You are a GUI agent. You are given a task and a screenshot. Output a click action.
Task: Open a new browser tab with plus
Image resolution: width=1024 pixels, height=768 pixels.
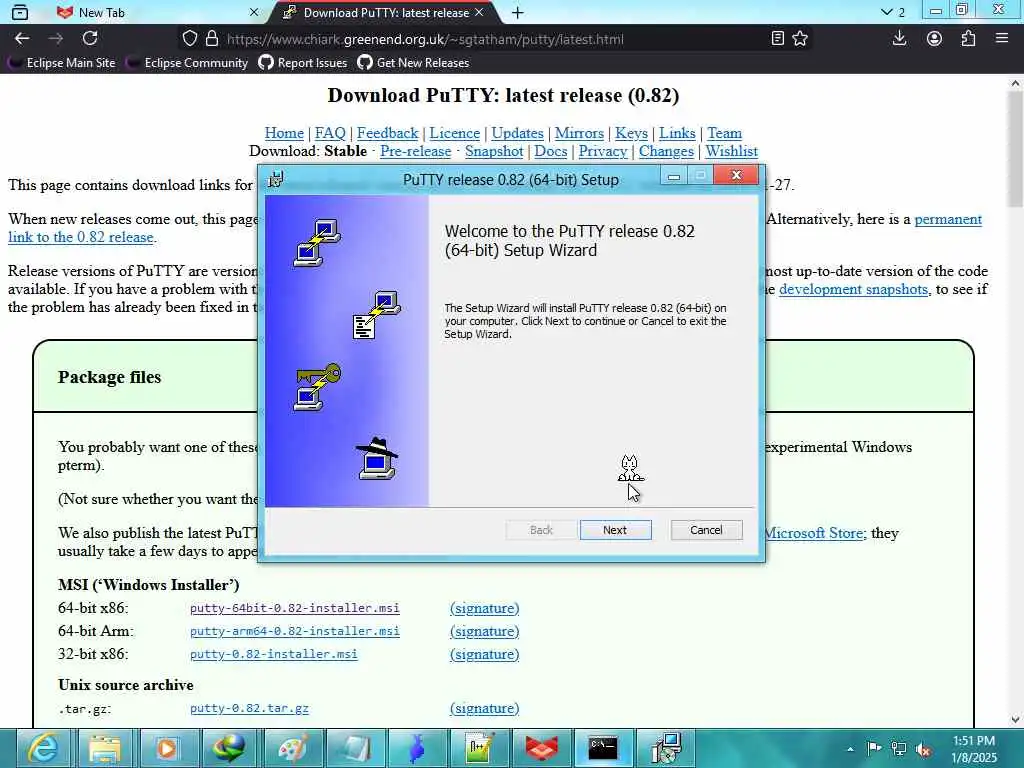coord(517,12)
